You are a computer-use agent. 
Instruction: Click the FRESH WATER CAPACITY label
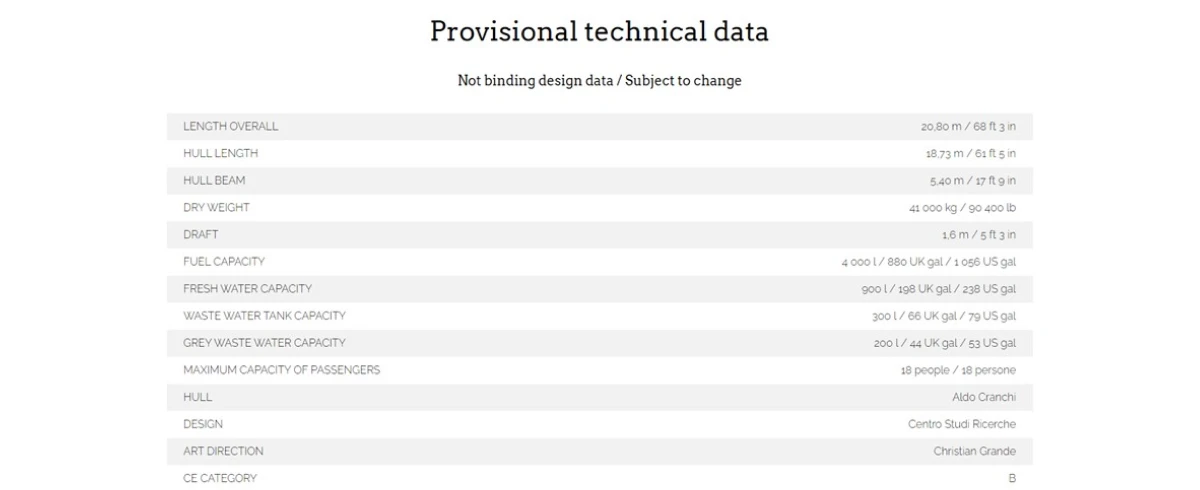click(247, 289)
